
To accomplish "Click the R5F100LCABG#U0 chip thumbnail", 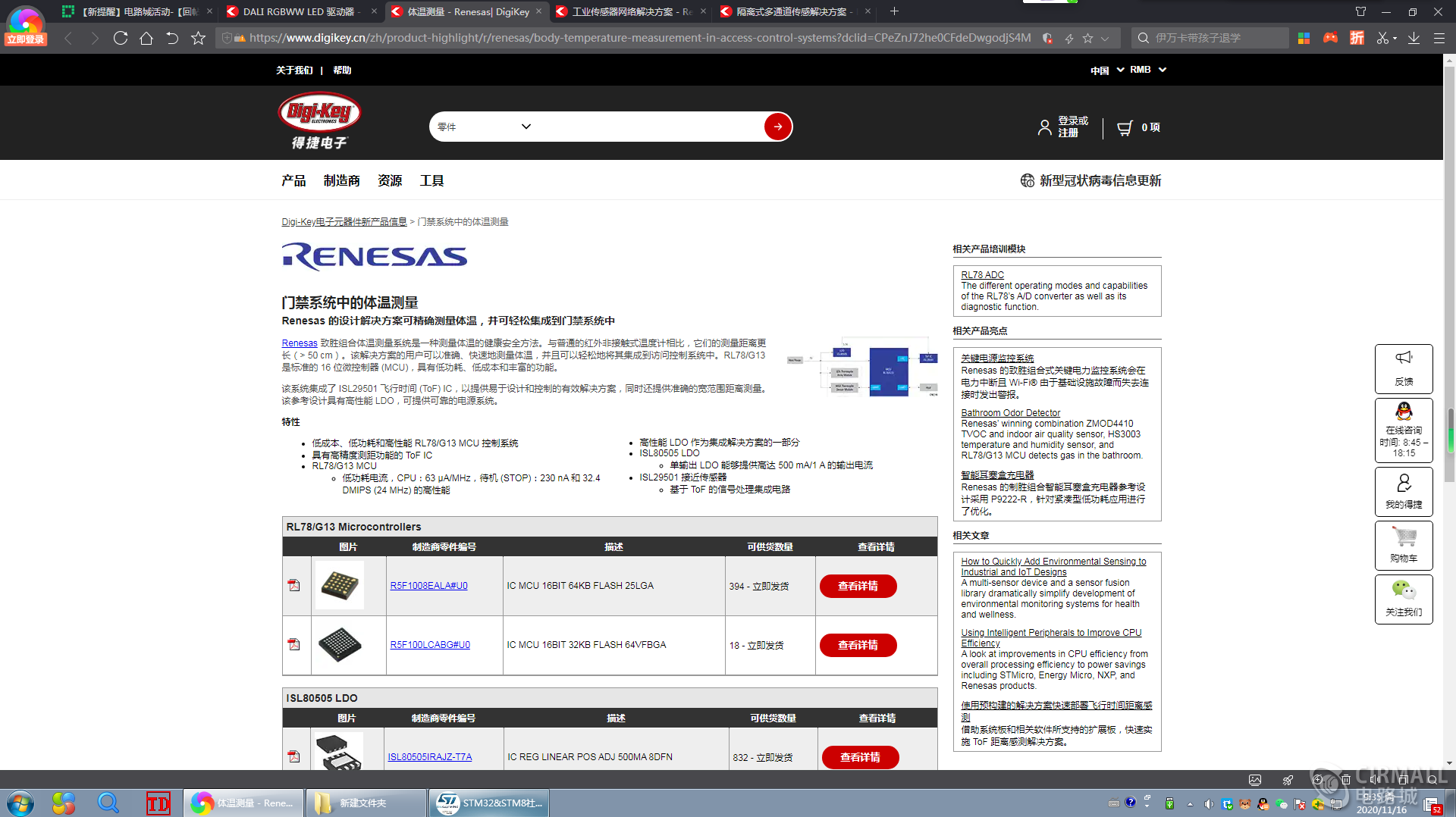I will (x=339, y=644).
